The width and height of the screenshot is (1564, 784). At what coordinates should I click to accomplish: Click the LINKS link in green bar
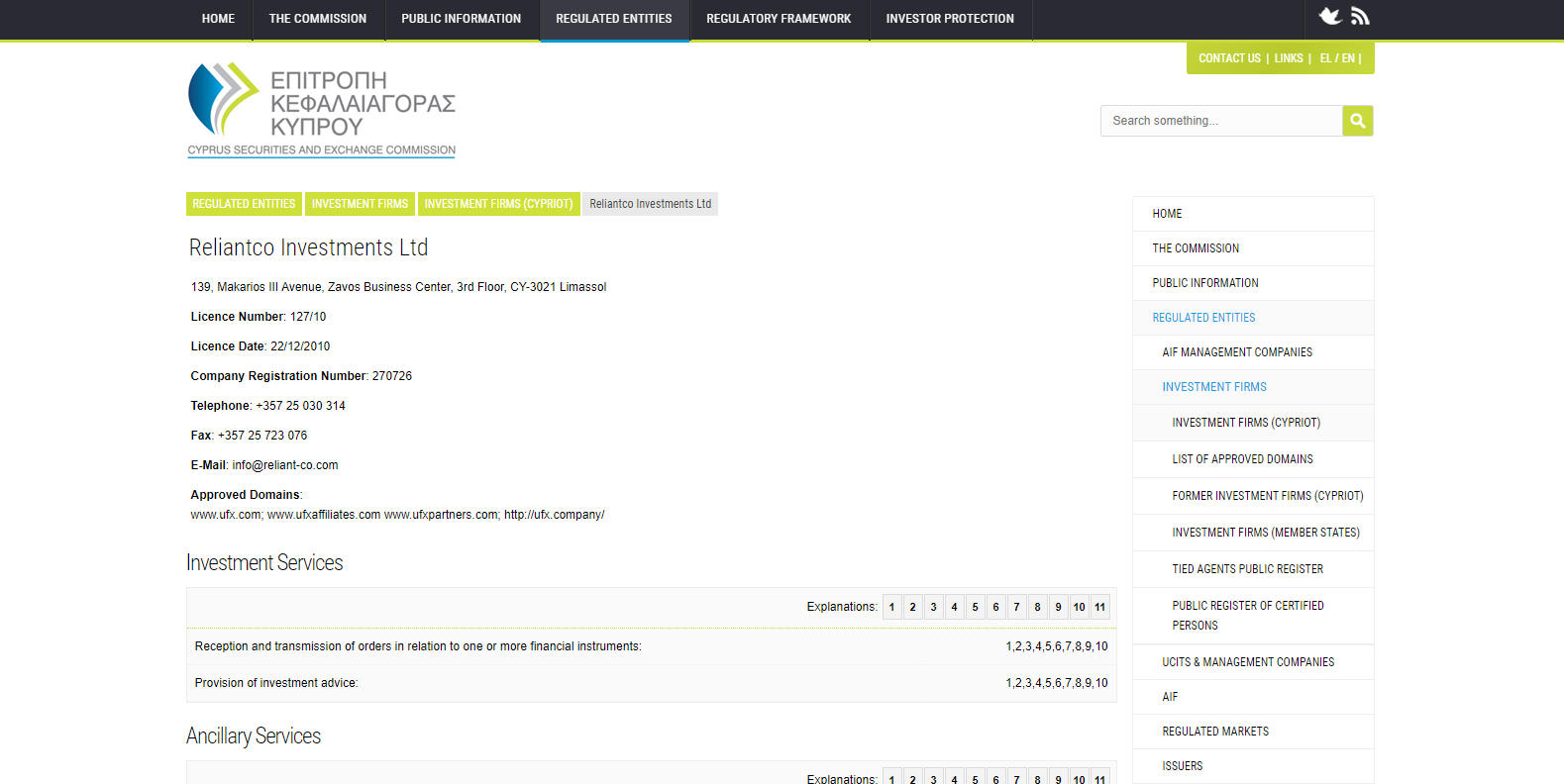coord(1289,58)
